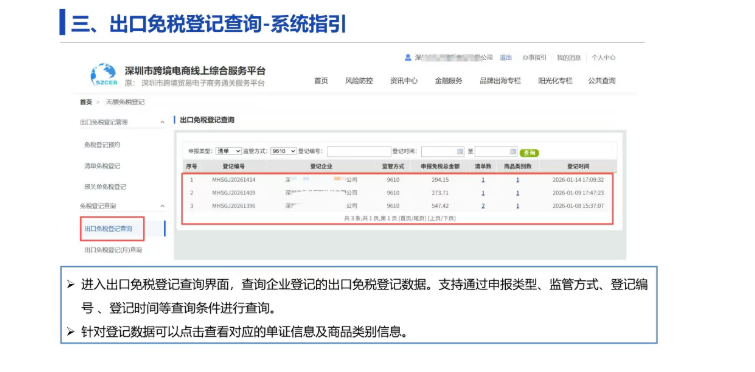
Task: Focus the 登记时间 end date field
Action: click(496, 152)
